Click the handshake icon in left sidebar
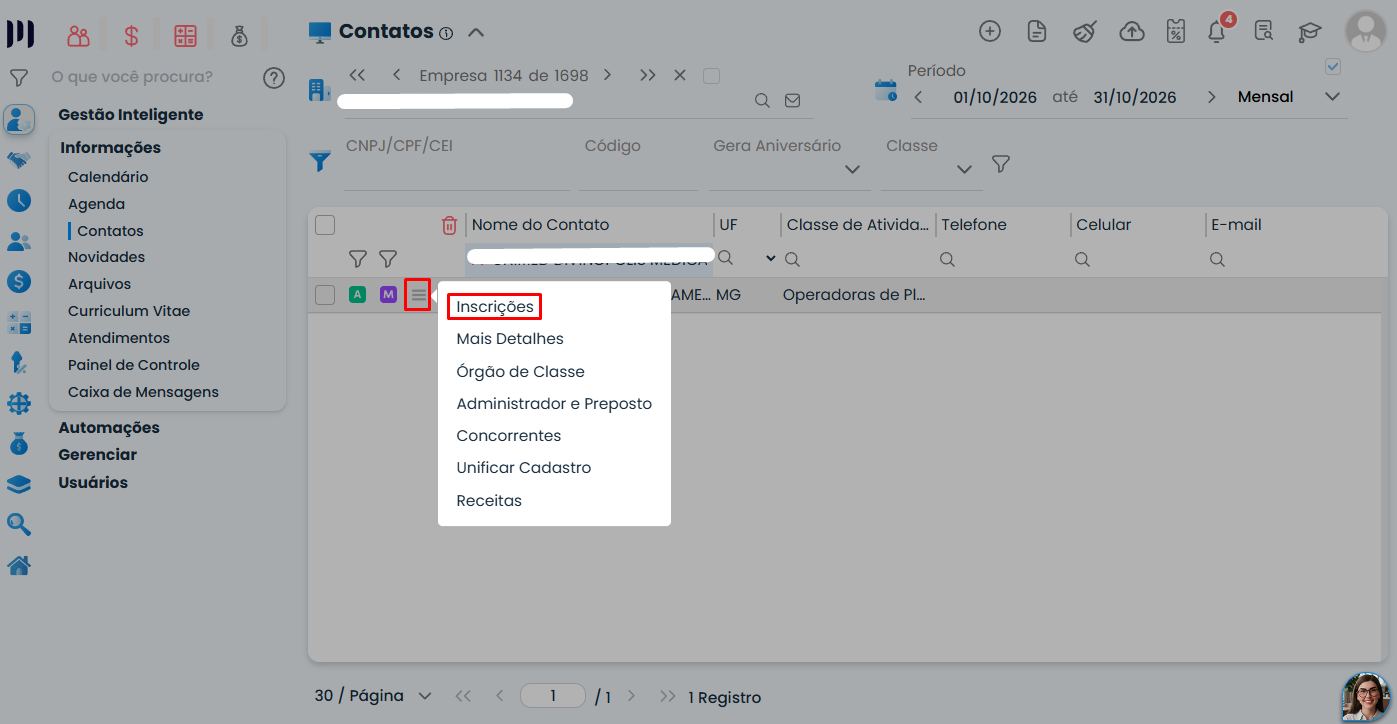 (x=18, y=160)
